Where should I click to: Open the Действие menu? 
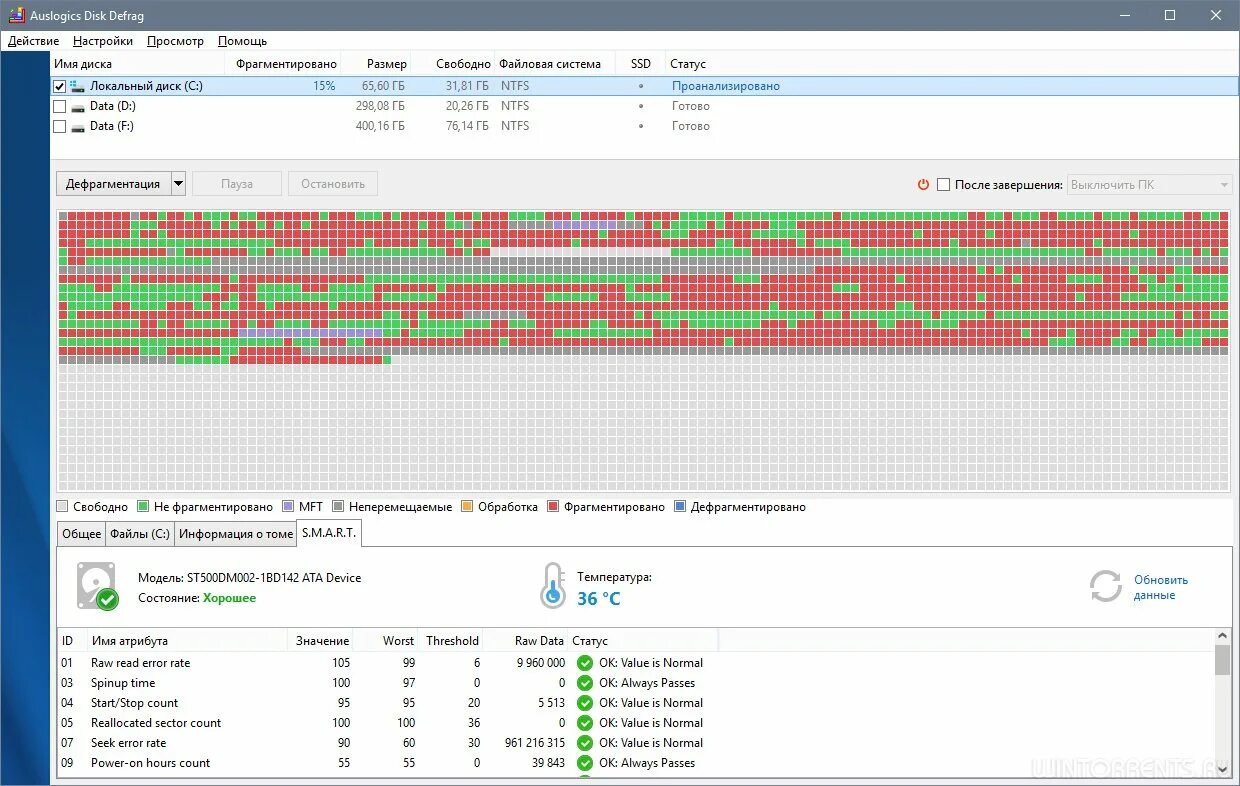pos(33,41)
